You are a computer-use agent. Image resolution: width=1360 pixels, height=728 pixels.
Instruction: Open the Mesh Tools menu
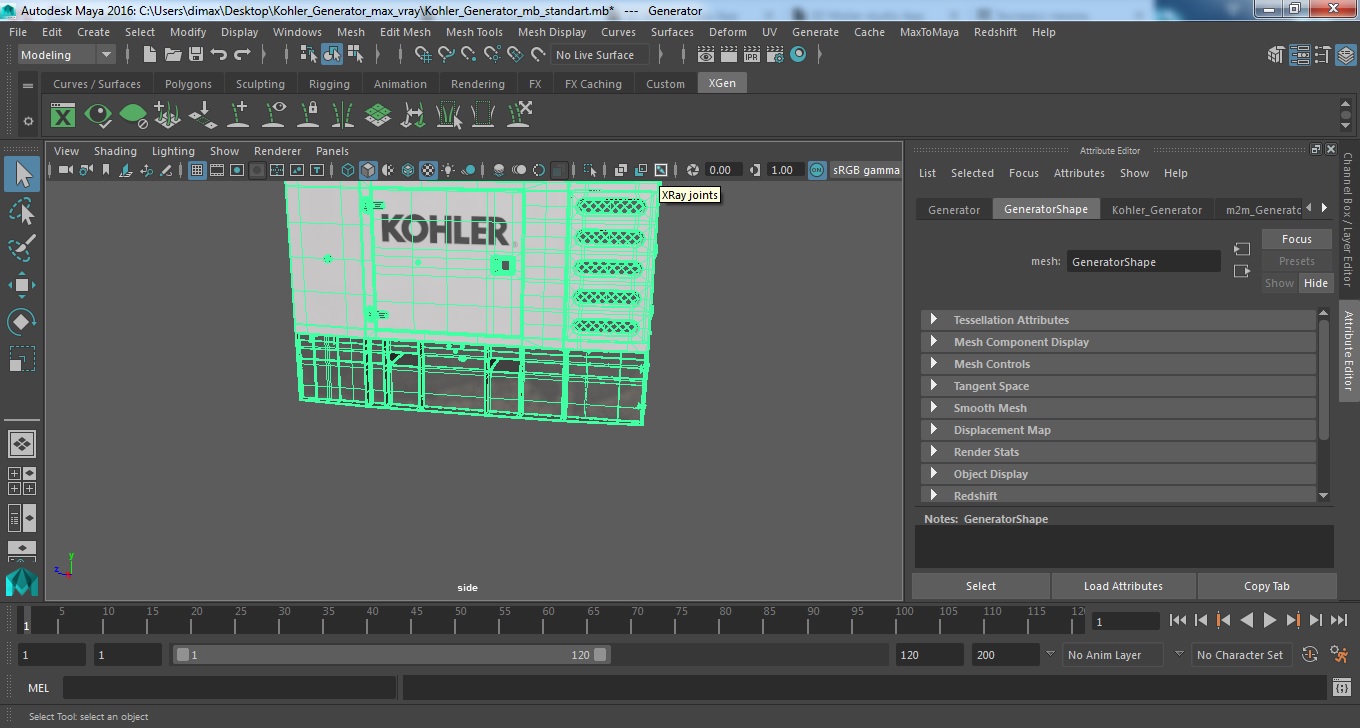(x=474, y=32)
